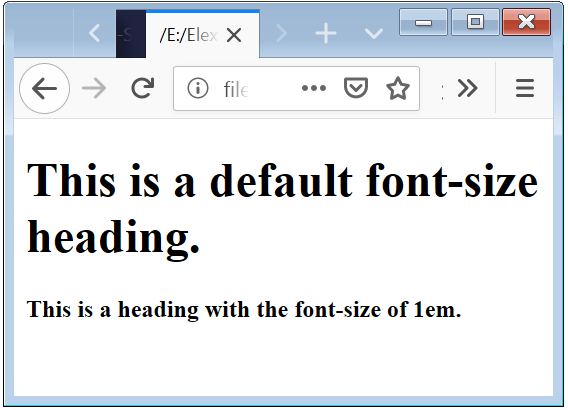Open a new tab with plus button
568x410 pixels.
326,34
